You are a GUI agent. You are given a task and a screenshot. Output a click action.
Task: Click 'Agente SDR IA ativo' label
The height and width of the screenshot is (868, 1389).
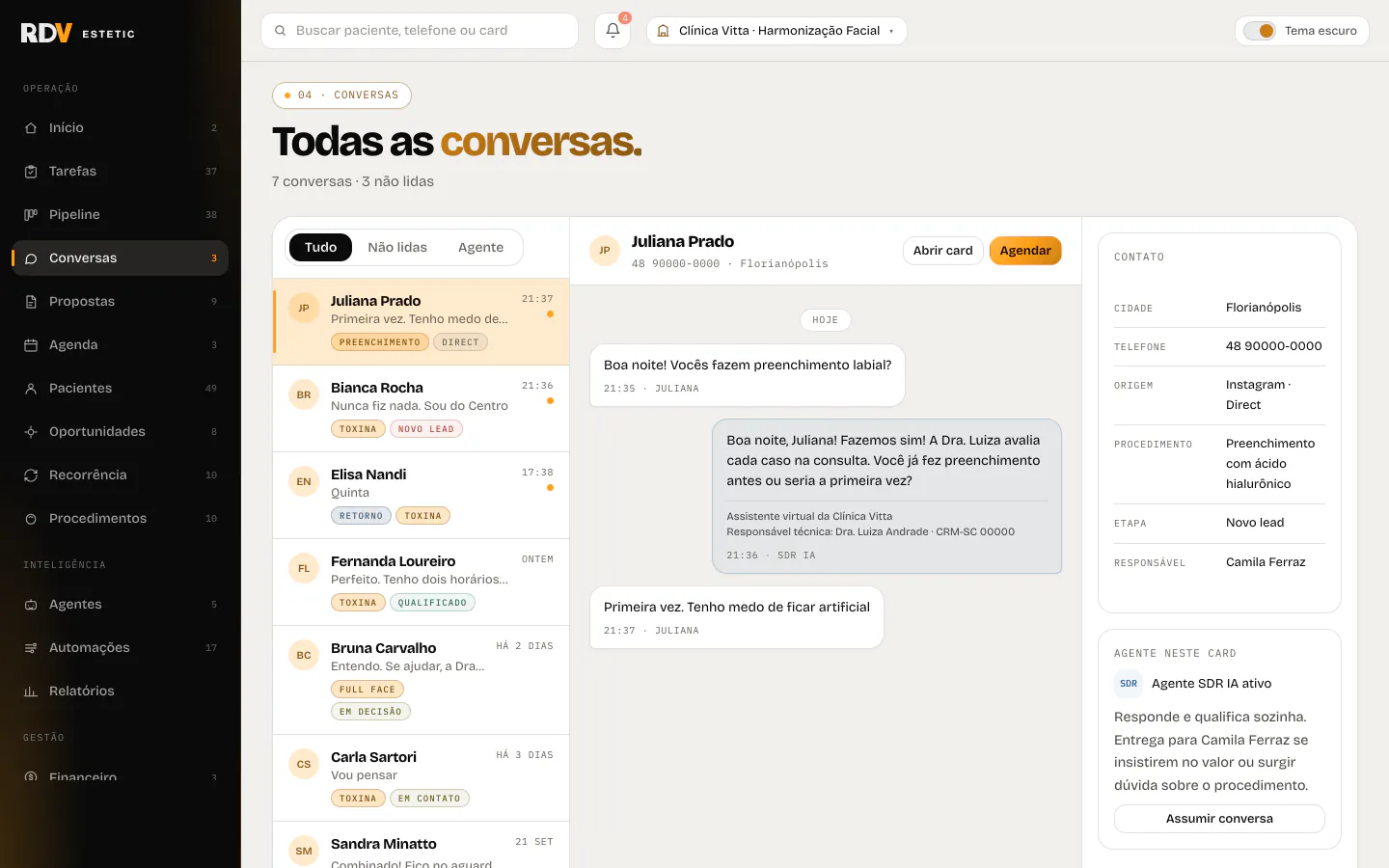pos(1212,684)
